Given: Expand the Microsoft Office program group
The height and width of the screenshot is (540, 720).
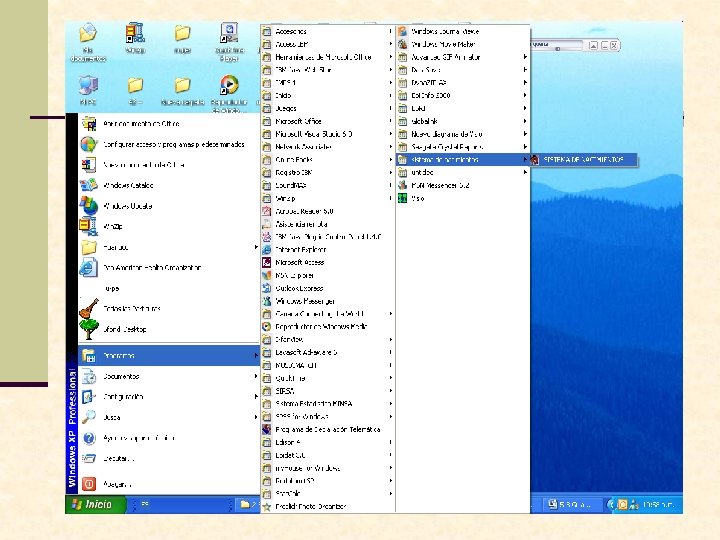Looking at the screenshot, I should (x=327, y=121).
